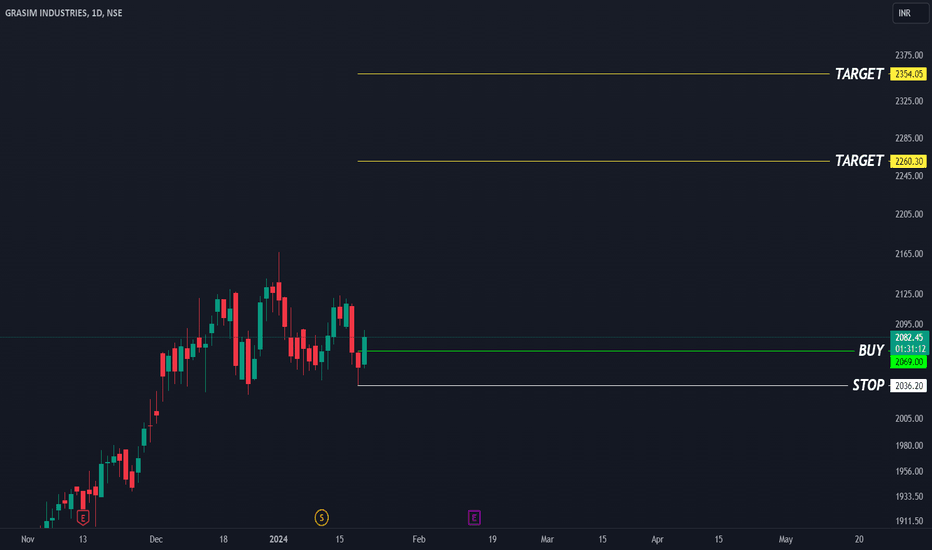The width and height of the screenshot is (932, 550).
Task: Click the current price label 2082.45
Action: pyautogui.click(x=909, y=337)
